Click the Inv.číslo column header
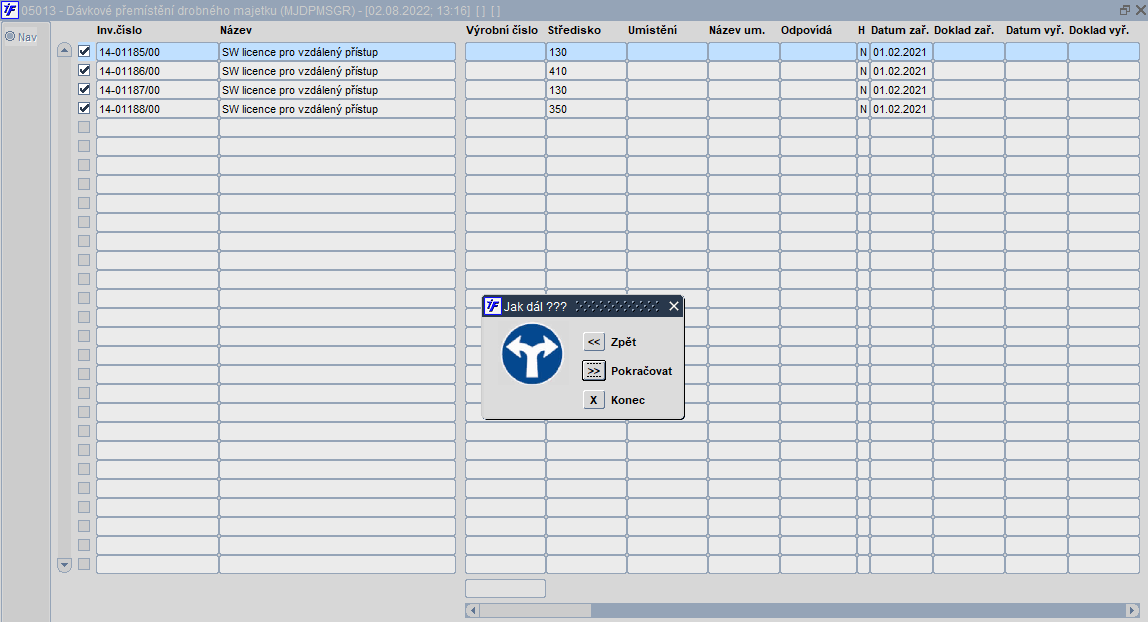1148x622 pixels. 119,30
